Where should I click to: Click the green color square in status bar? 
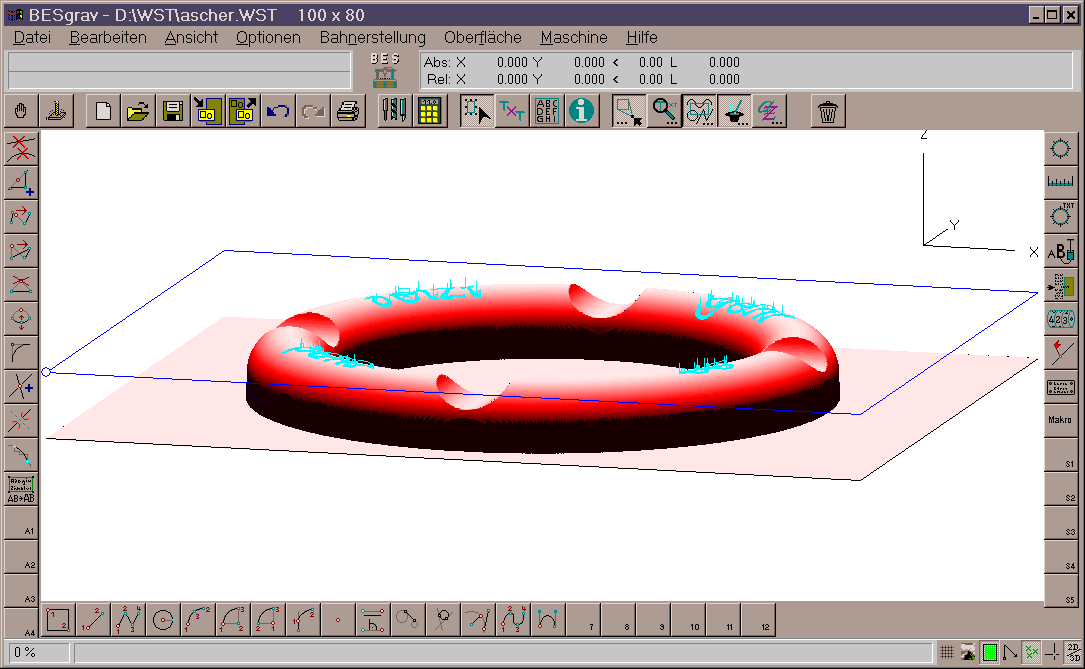point(989,653)
